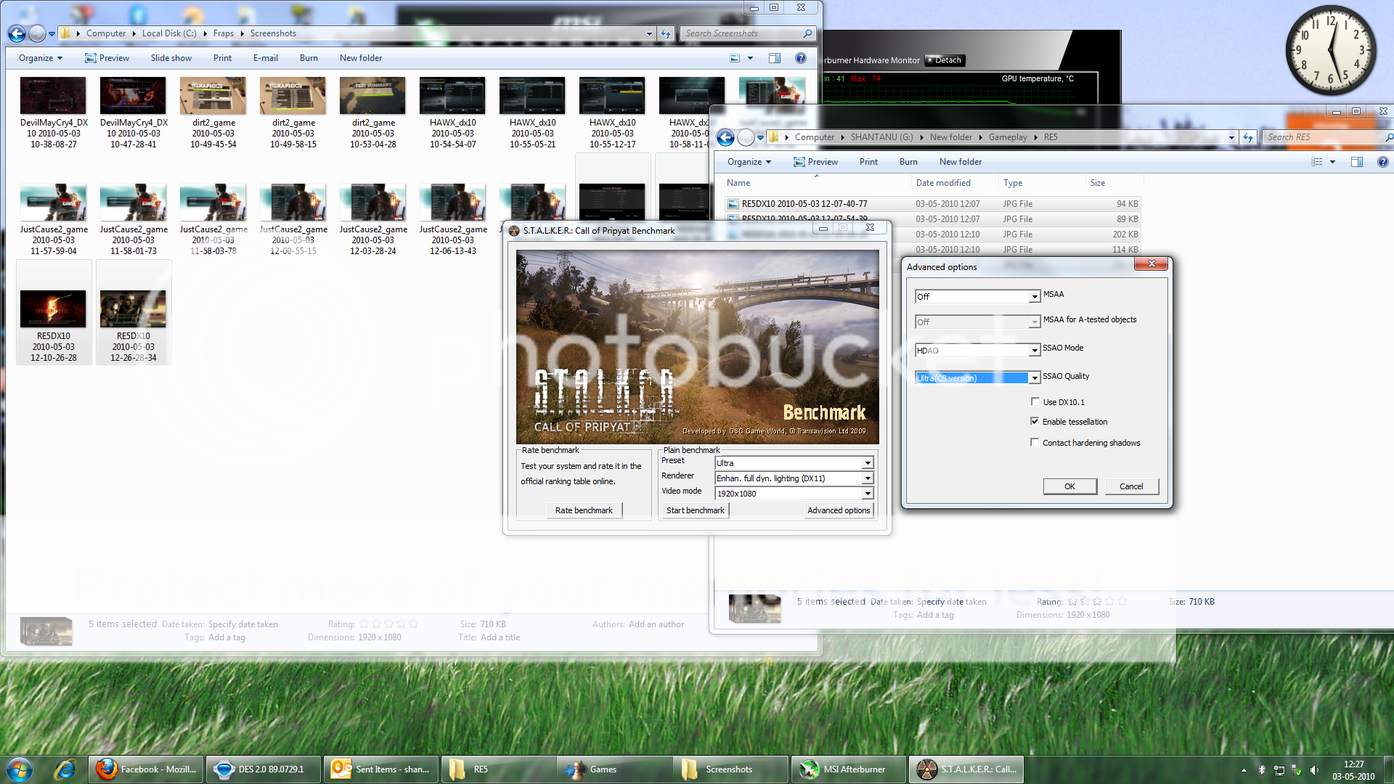Click Gameplay in RE5 address path

(x=1007, y=137)
